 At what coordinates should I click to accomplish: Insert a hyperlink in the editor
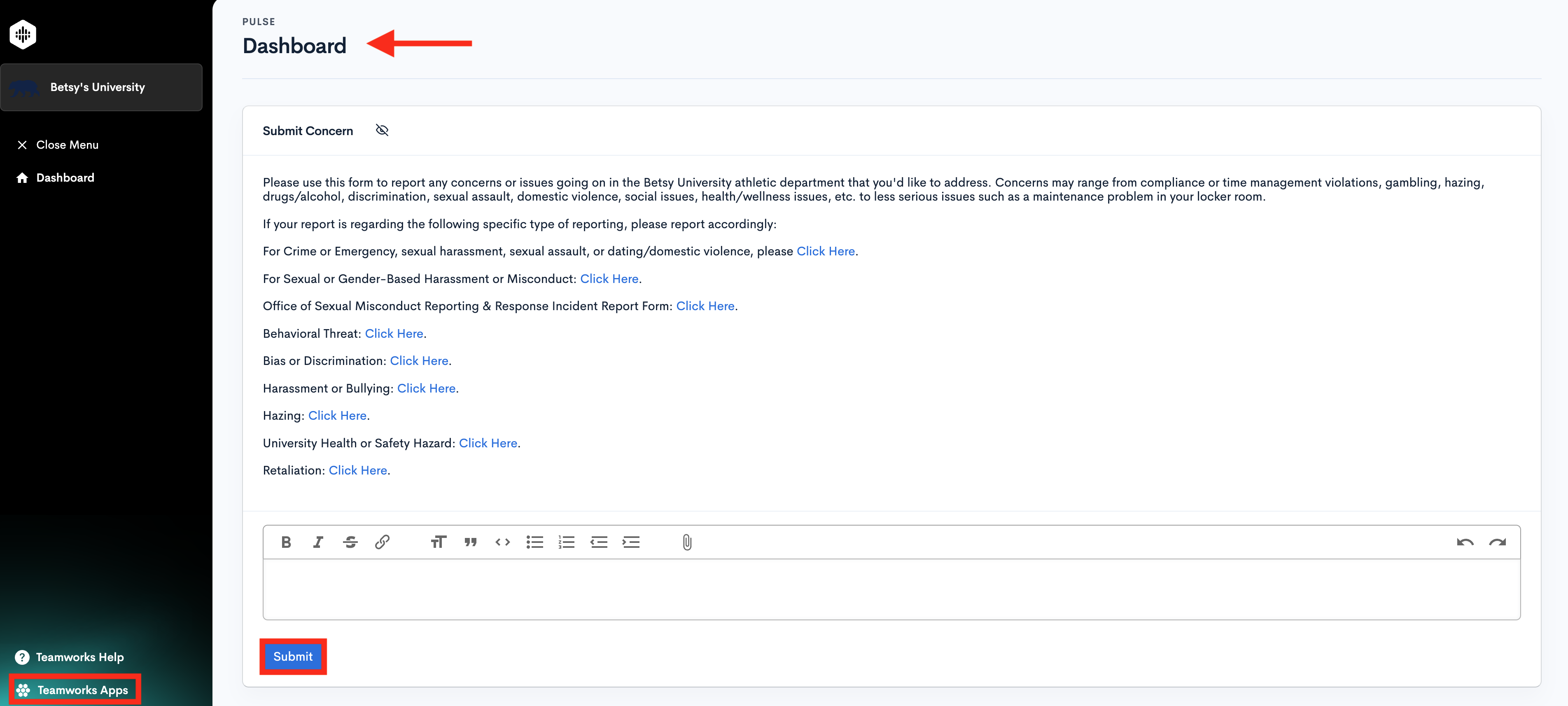(x=382, y=542)
